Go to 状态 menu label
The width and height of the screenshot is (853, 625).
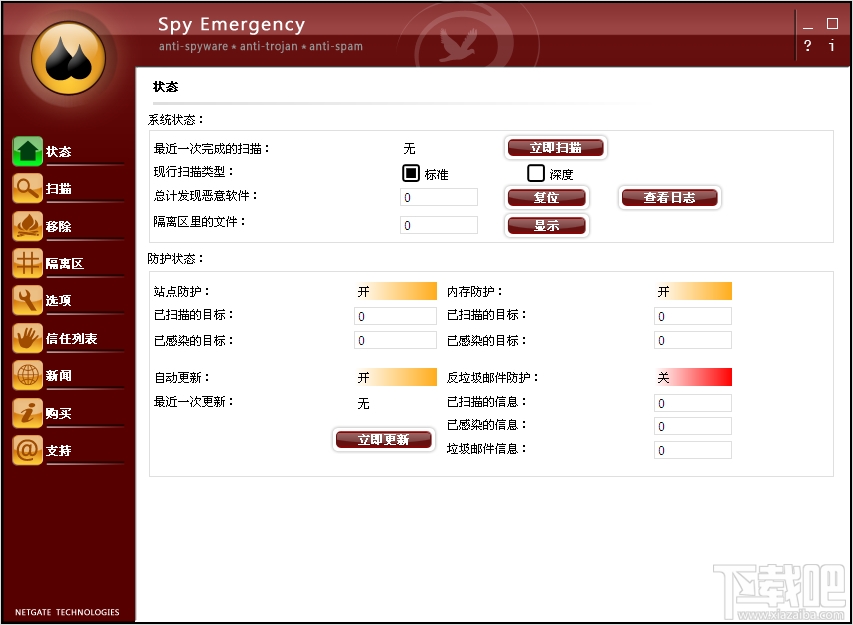click(59, 152)
